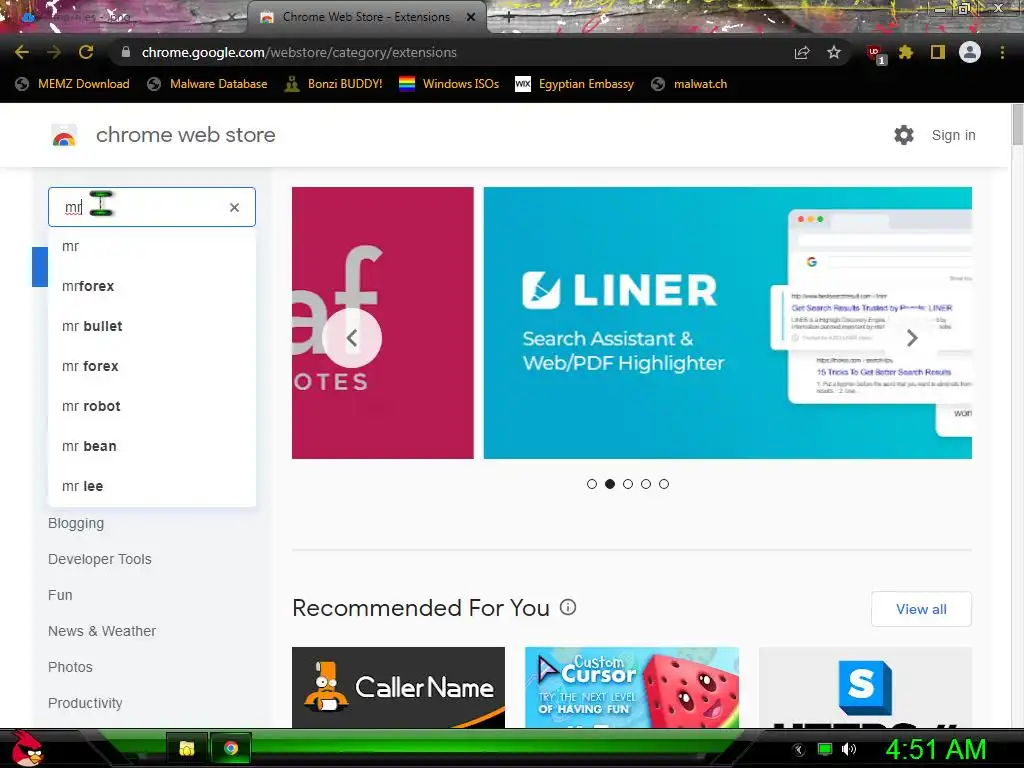Select the fourth carousel dot
The height and width of the screenshot is (768, 1024).
click(x=646, y=484)
